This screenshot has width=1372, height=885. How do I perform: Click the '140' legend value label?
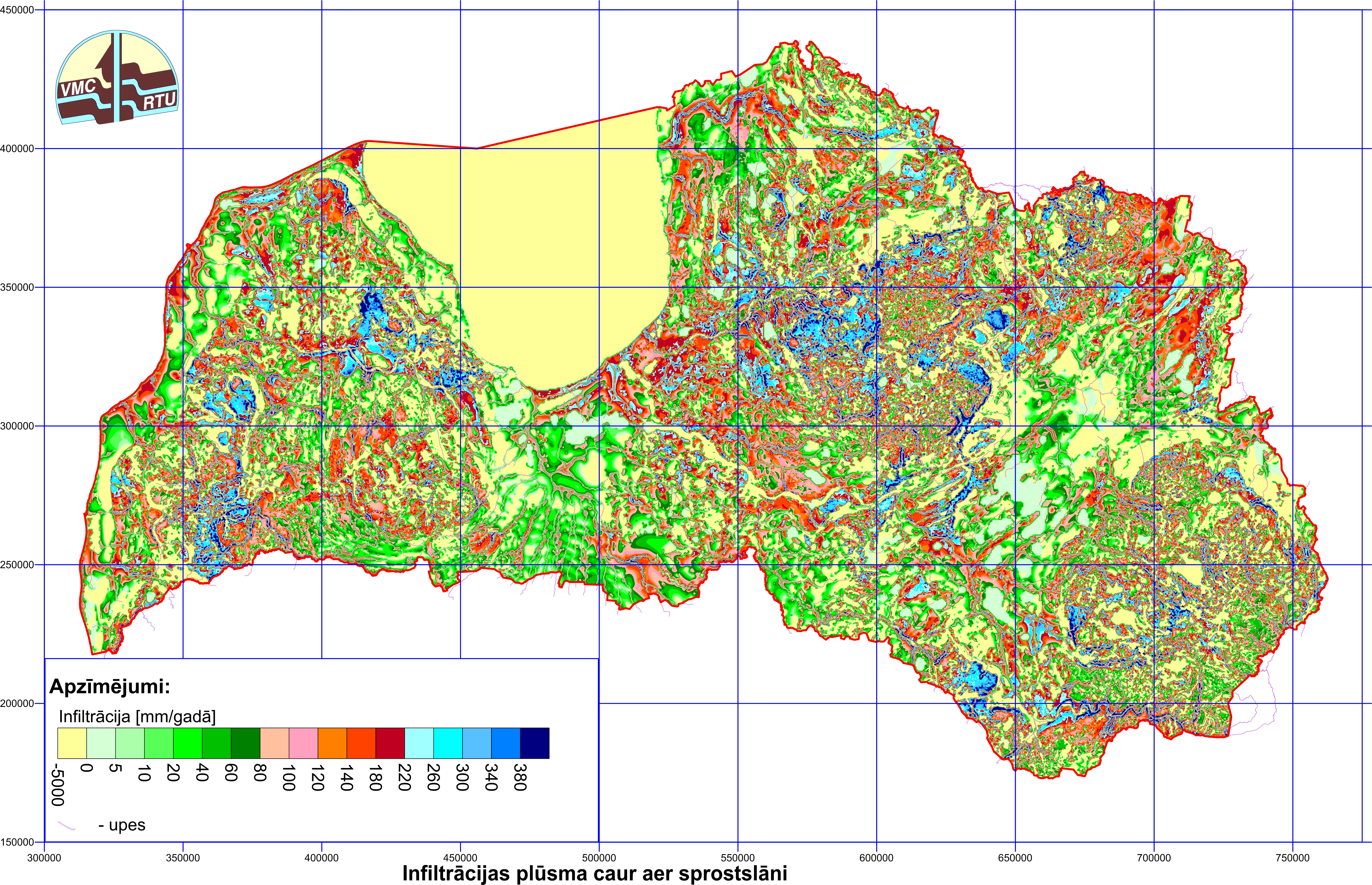347,777
